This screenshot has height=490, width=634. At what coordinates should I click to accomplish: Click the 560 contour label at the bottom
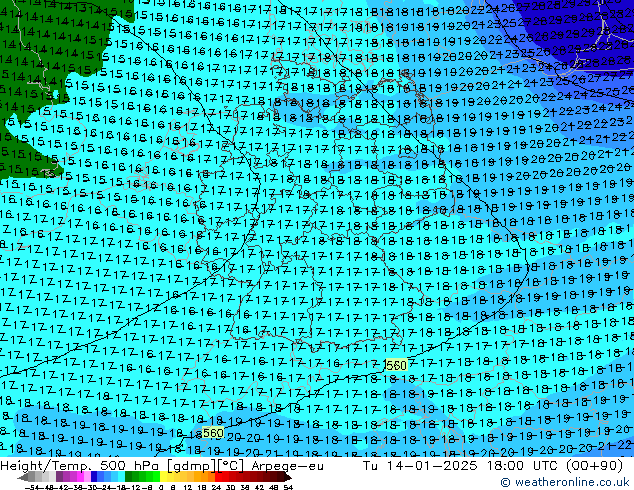coord(213,433)
